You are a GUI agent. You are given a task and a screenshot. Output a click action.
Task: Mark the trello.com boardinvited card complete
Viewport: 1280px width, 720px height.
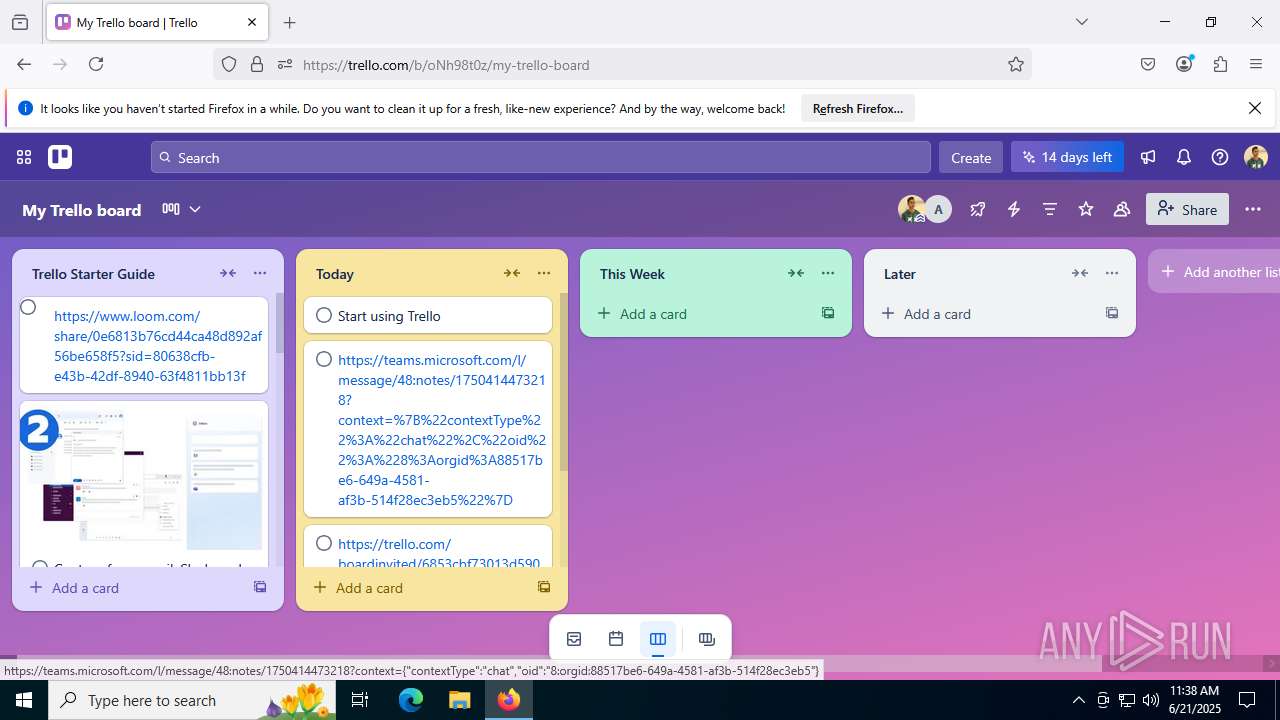pos(324,543)
